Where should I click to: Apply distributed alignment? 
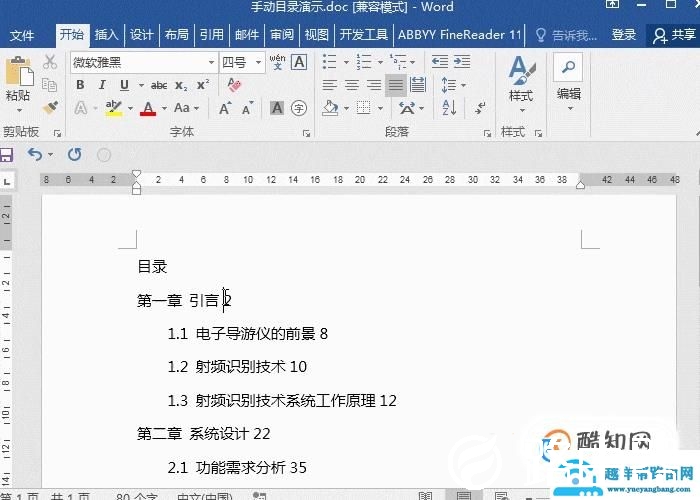(418, 85)
